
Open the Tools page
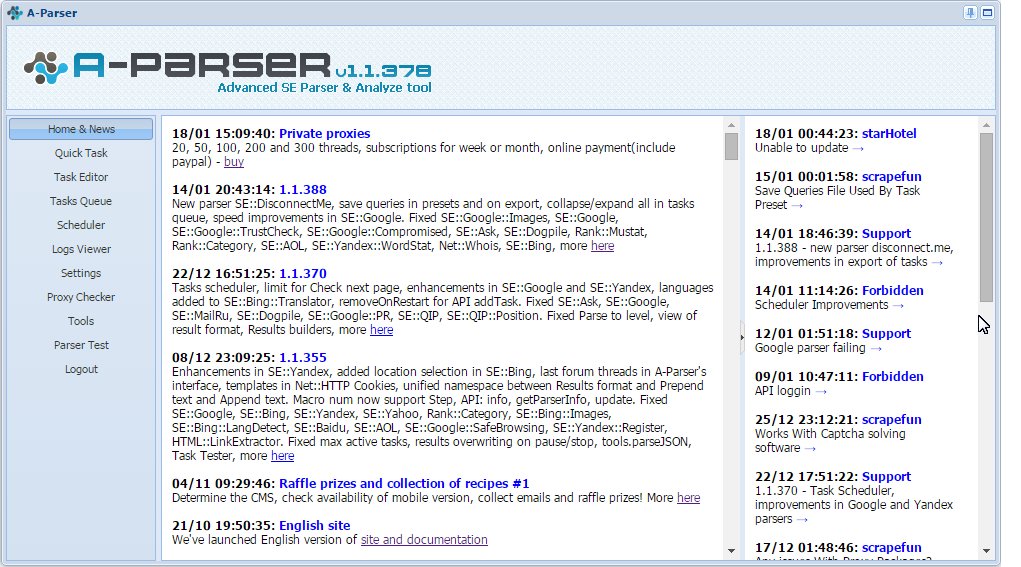[81, 321]
